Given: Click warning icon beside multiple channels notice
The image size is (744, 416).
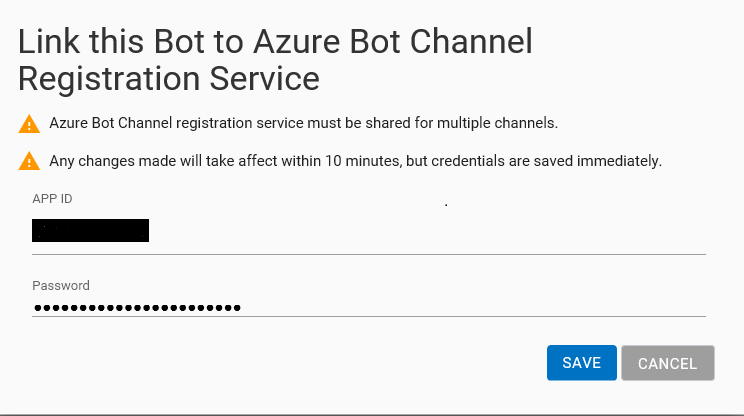Looking at the screenshot, I should (28, 124).
